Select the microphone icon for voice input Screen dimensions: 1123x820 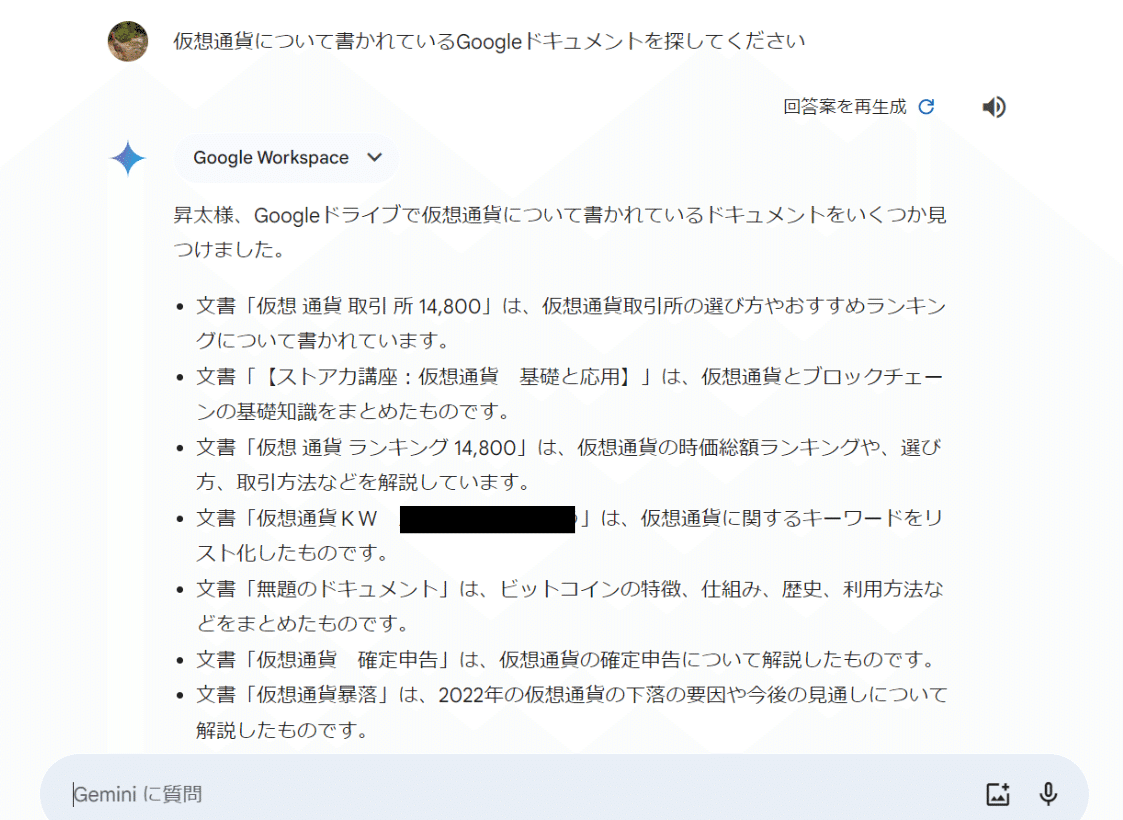click(1048, 793)
